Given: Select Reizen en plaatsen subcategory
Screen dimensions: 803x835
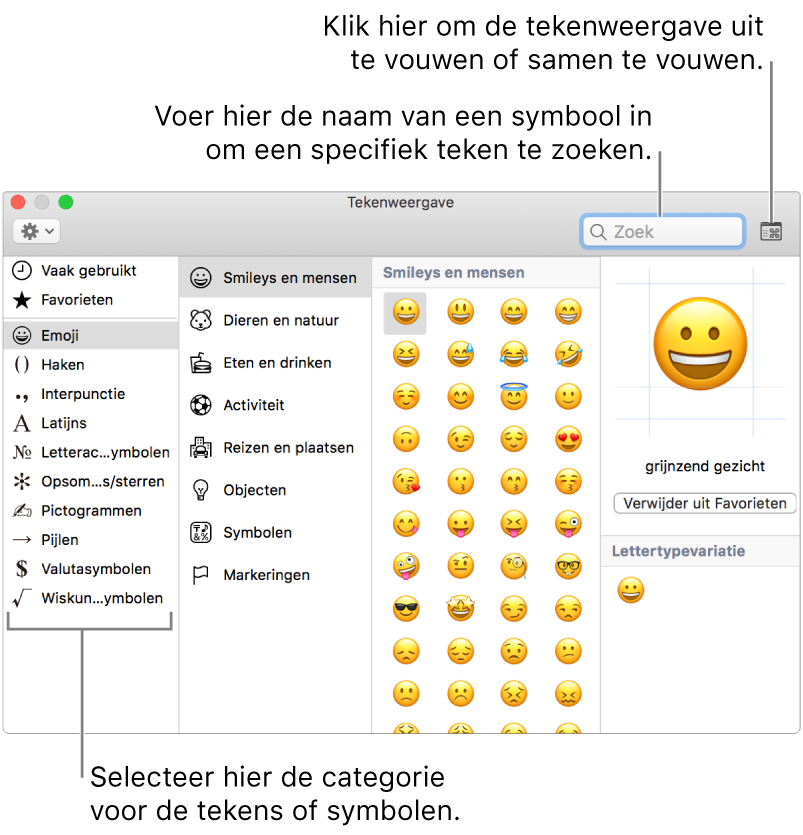Looking at the screenshot, I should click(x=275, y=448).
